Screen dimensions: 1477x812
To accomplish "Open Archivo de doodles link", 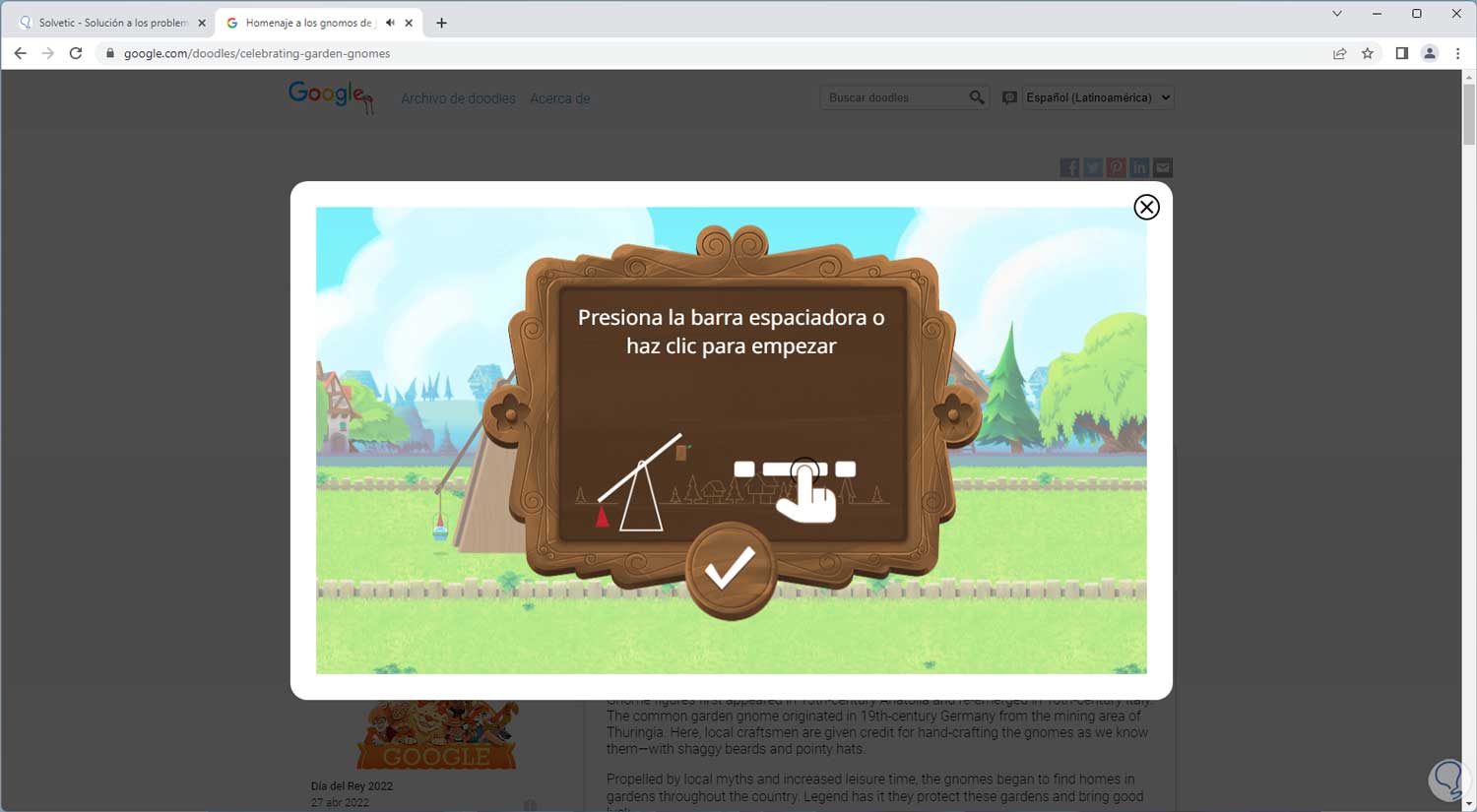I will 458,98.
